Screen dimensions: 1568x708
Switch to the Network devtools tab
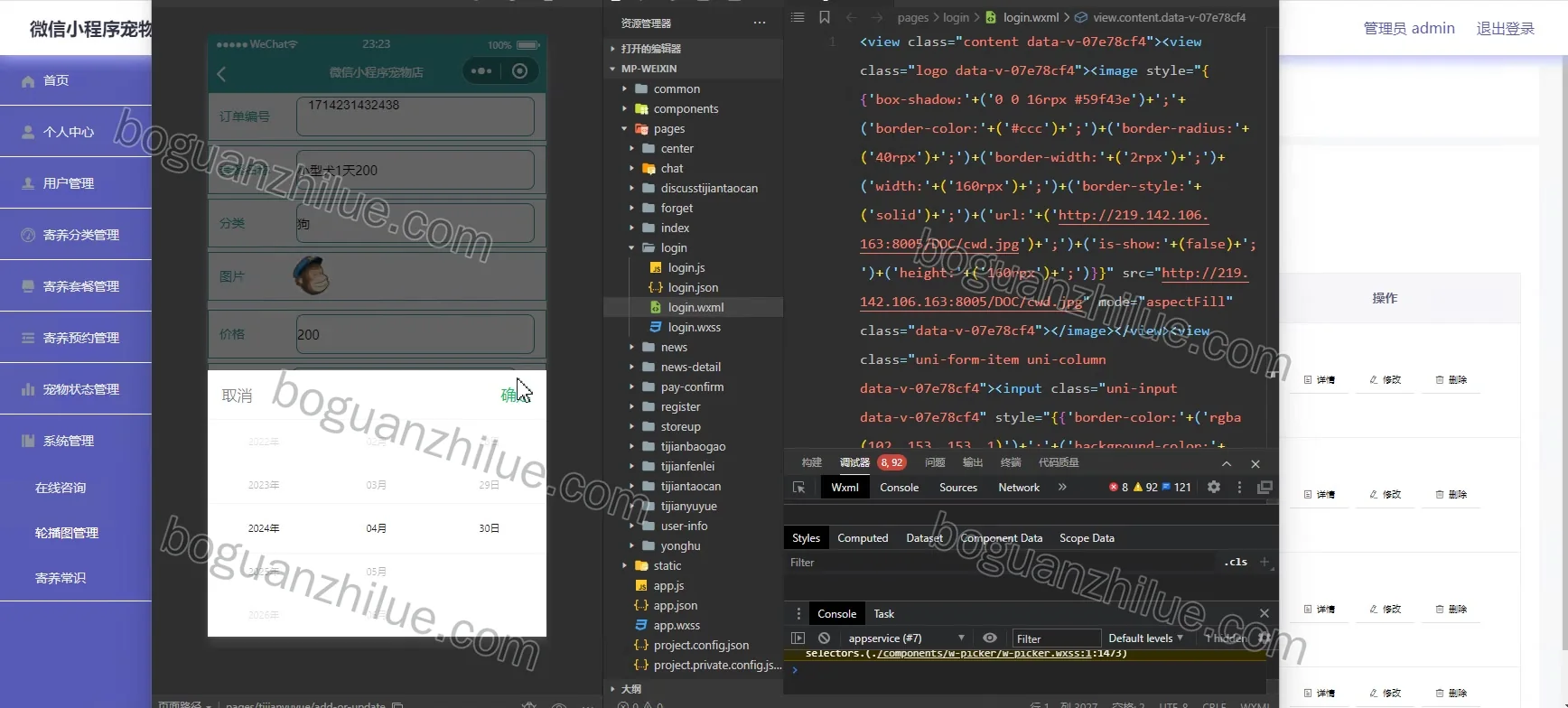pyautogui.click(x=1019, y=488)
